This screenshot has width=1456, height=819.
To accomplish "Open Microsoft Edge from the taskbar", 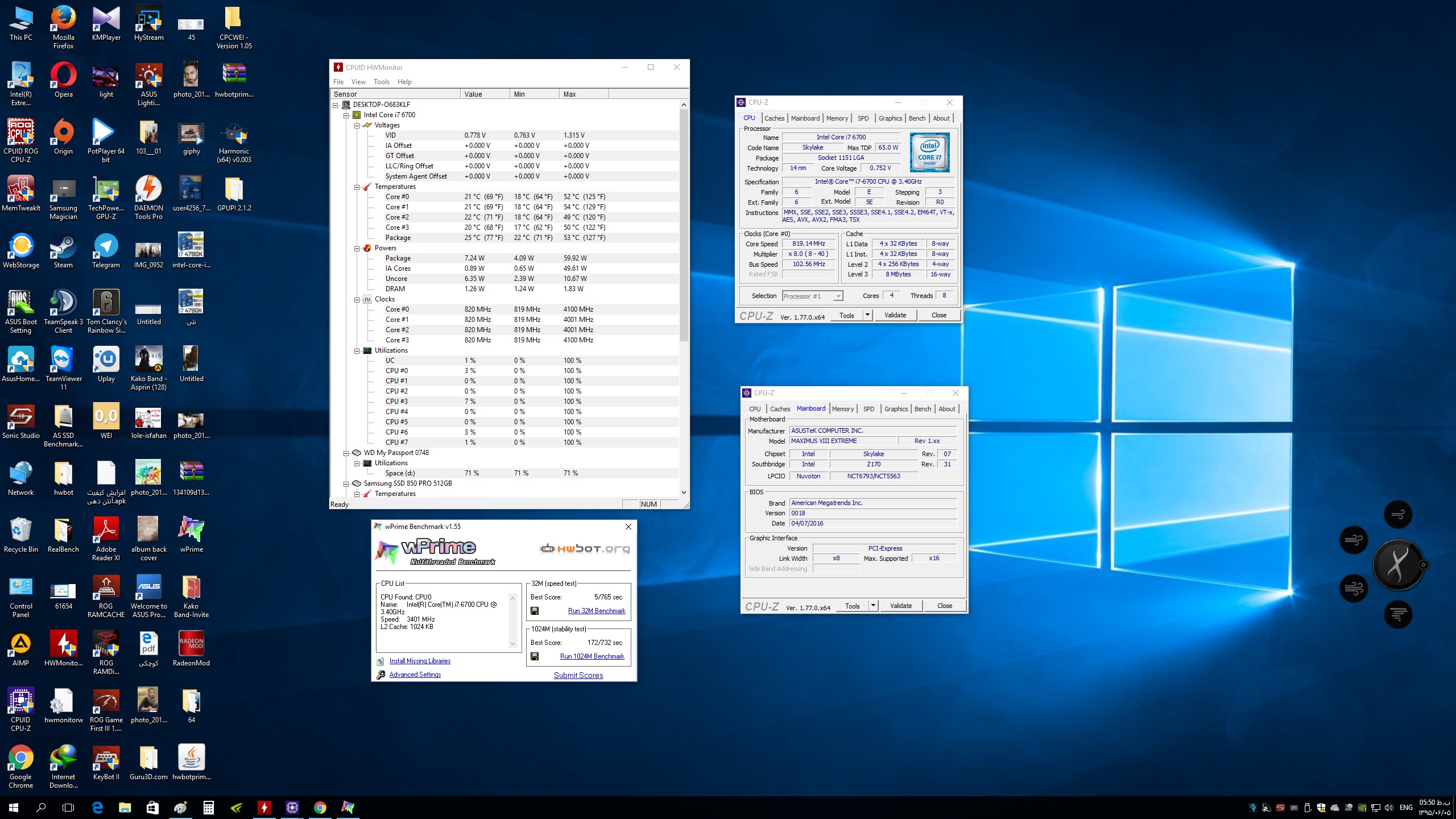I will point(97,807).
